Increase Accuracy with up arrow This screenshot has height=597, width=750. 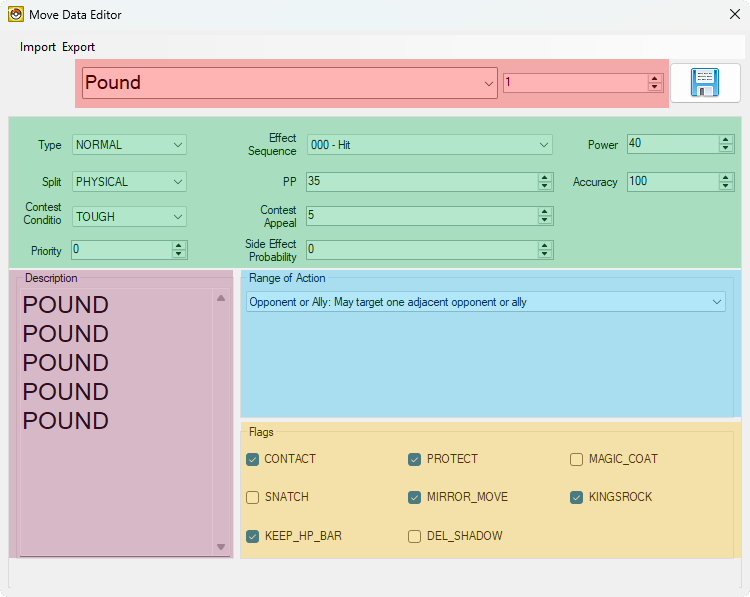(x=726, y=178)
